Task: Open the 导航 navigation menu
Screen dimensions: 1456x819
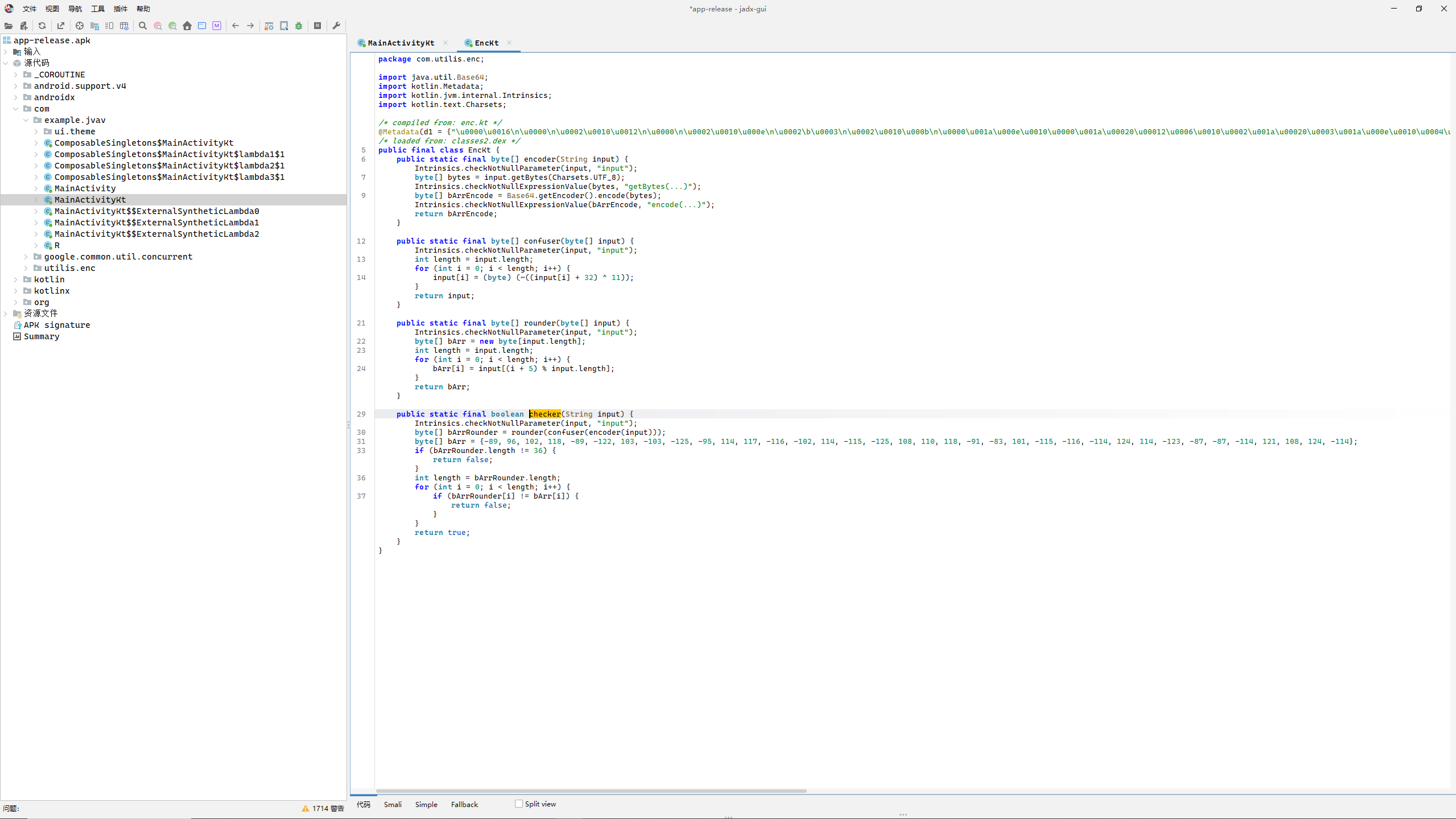Action: point(75,9)
